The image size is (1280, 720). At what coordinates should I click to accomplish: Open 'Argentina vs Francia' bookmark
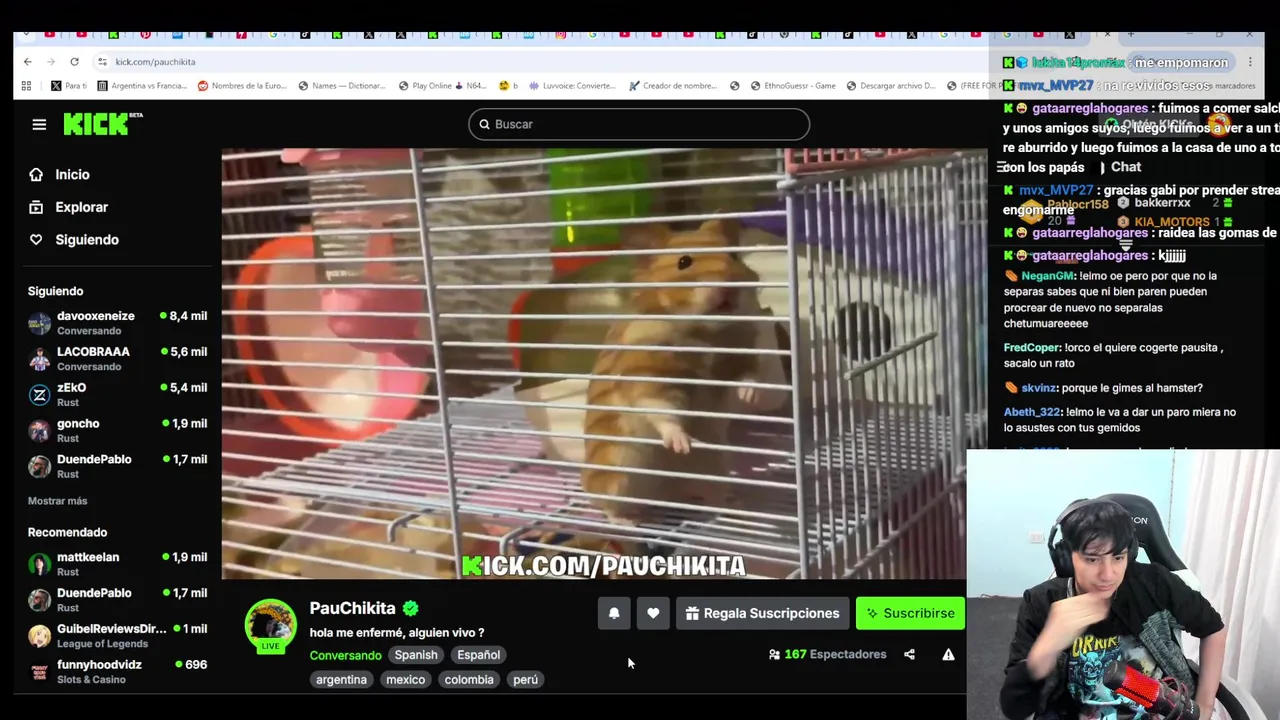click(141, 86)
